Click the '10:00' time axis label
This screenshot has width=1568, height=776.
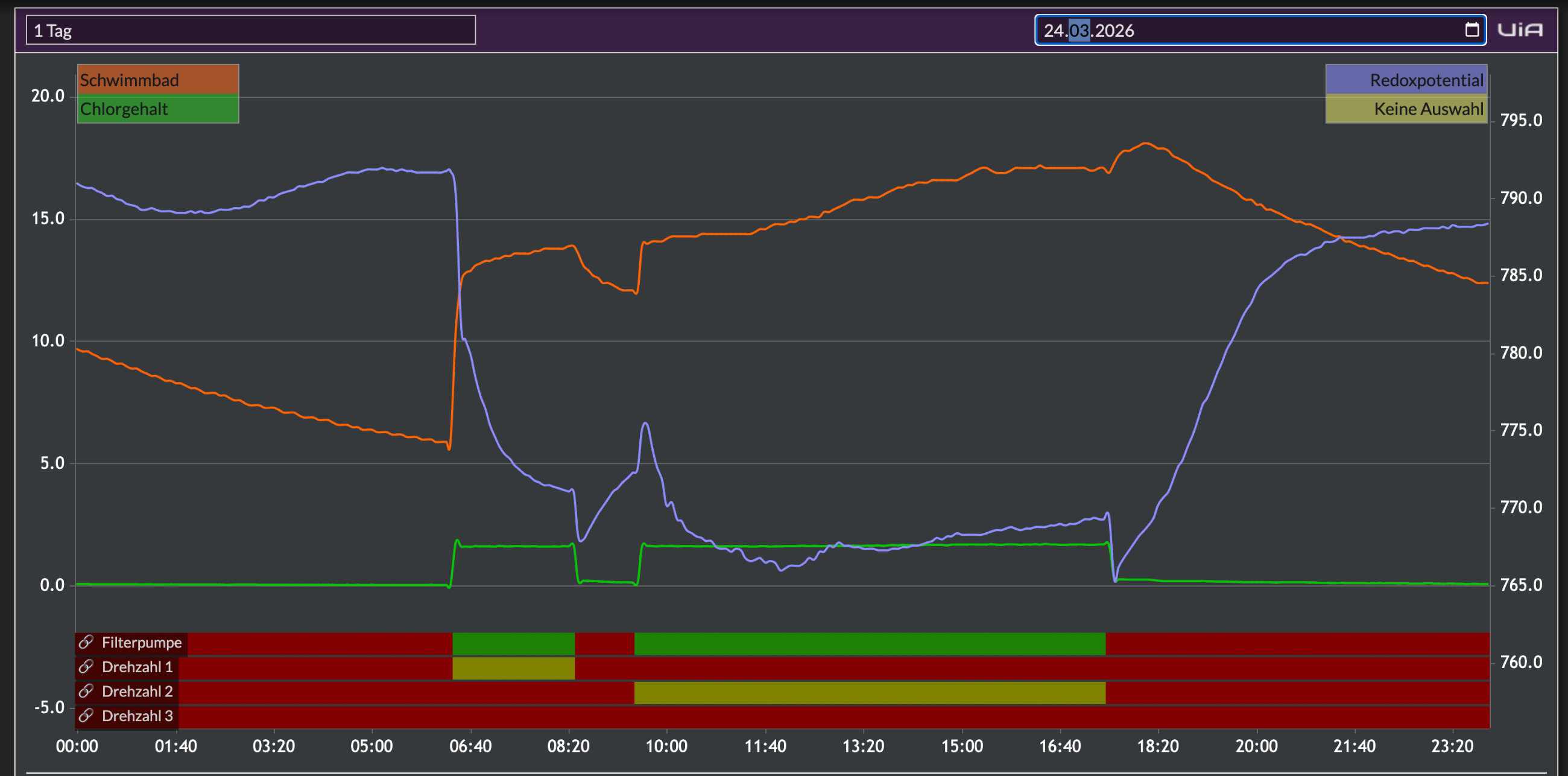[666, 746]
